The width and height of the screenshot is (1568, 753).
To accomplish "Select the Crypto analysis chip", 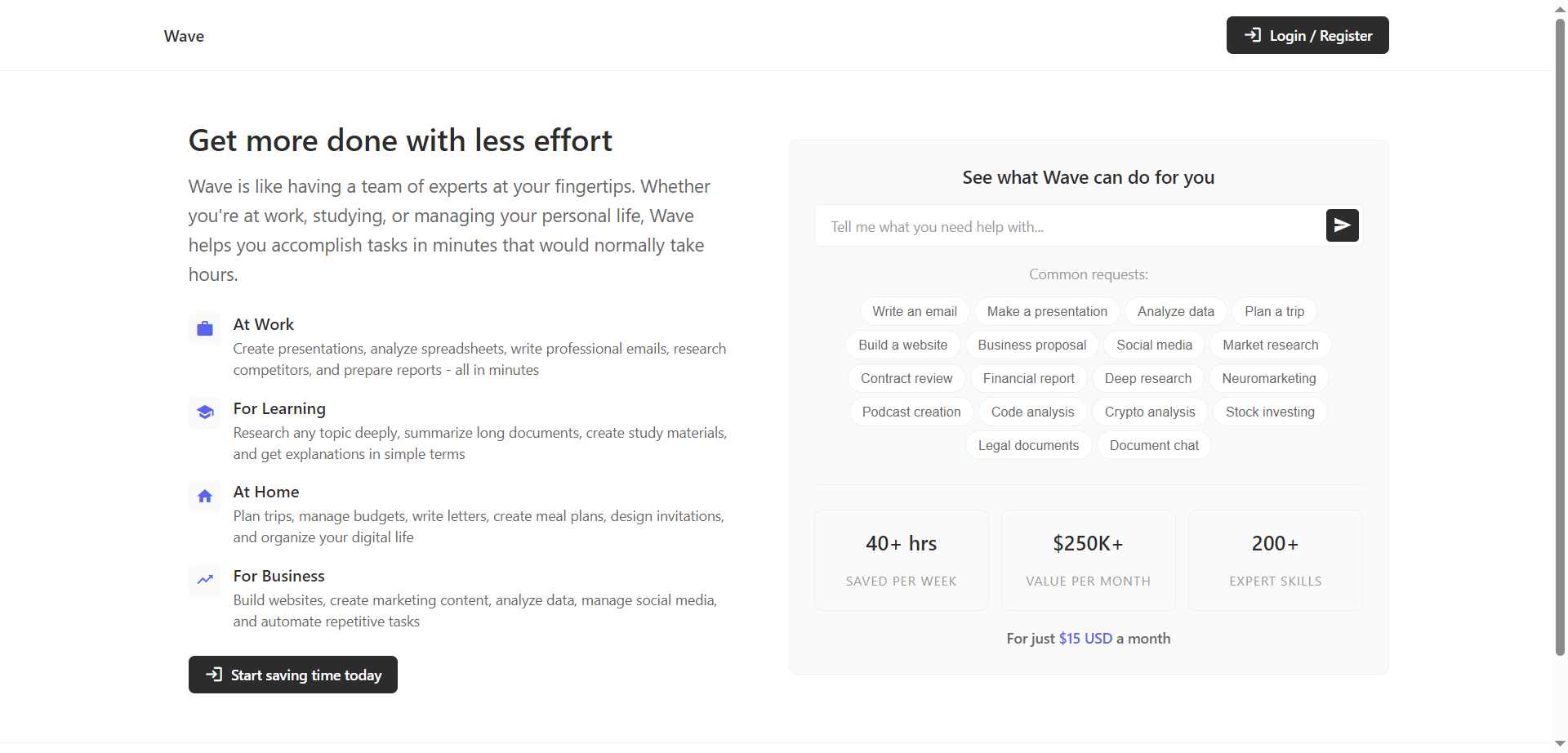I will [1150, 412].
